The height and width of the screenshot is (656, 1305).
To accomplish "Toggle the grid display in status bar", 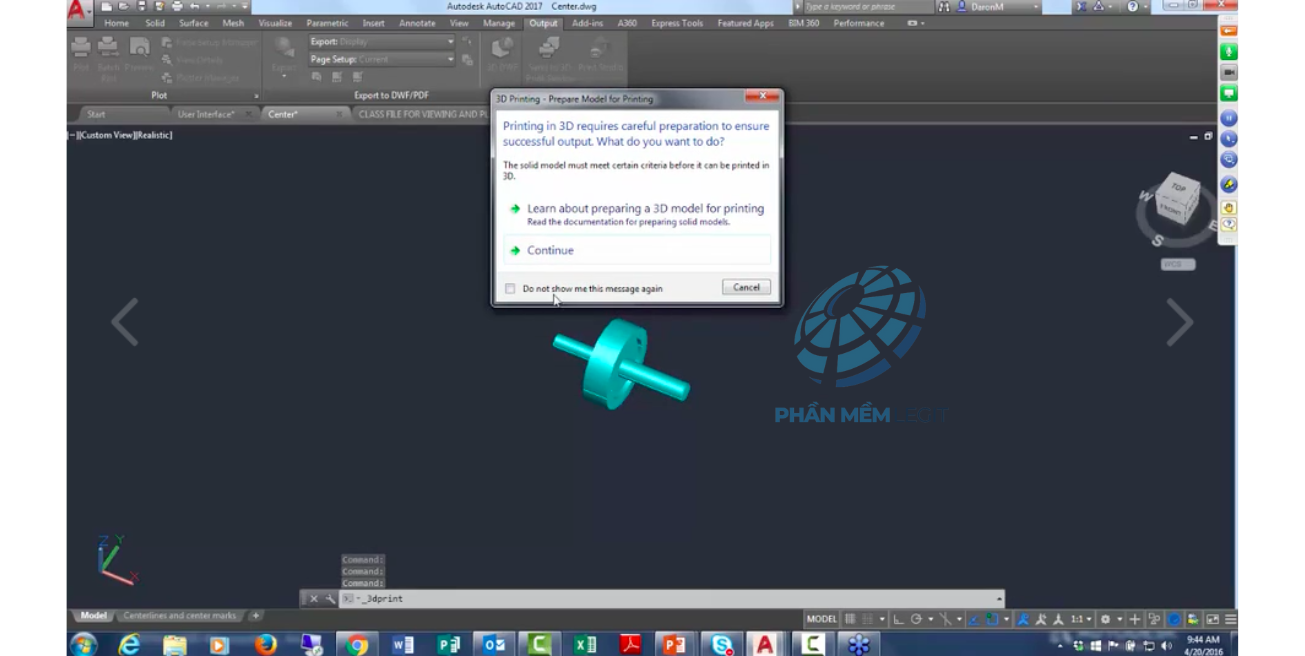I will coord(850,619).
